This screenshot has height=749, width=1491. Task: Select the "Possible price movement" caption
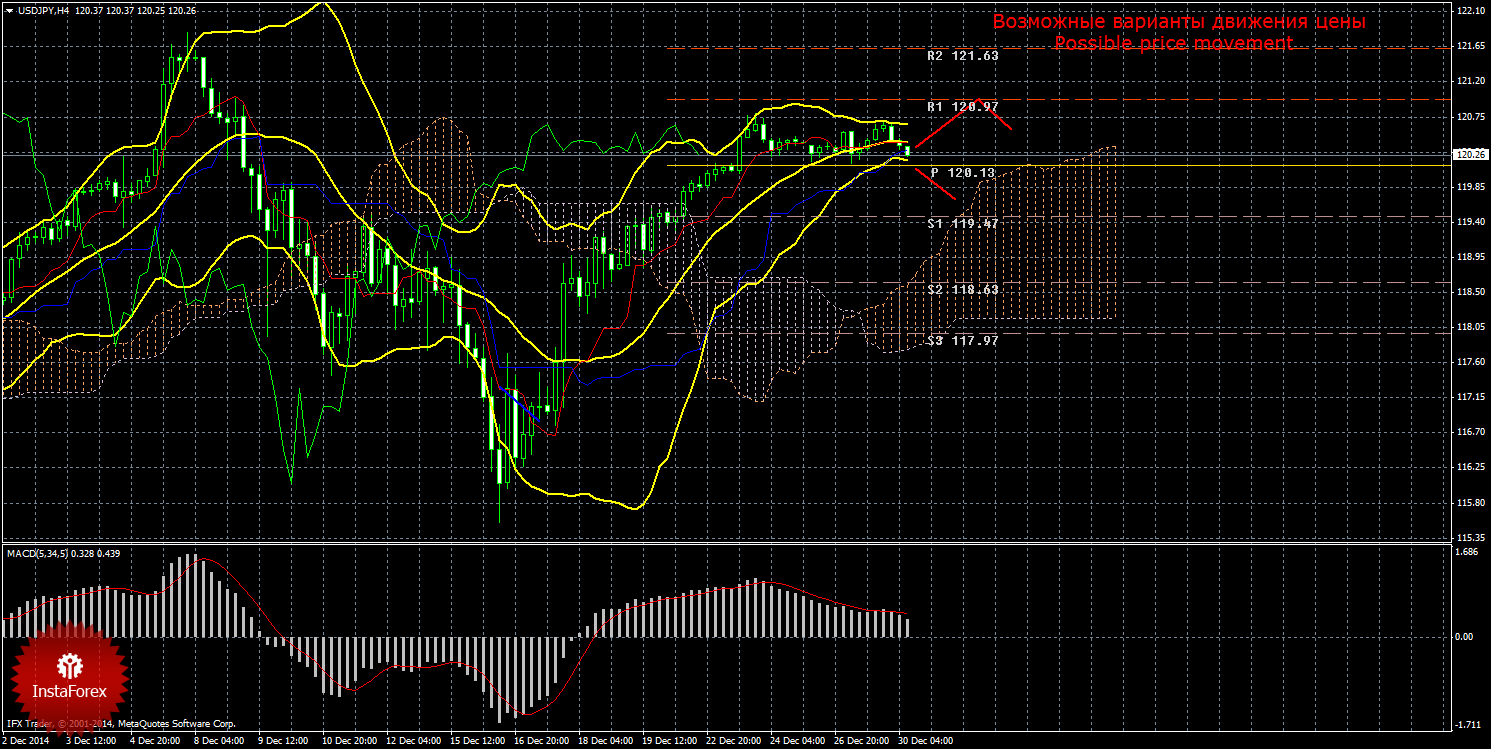tap(1173, 43)
